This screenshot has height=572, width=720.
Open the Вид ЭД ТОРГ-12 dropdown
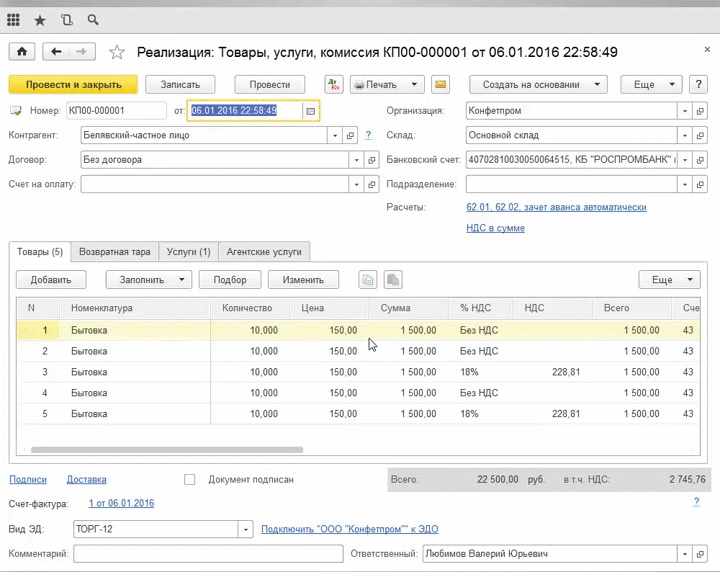point(245,529)
